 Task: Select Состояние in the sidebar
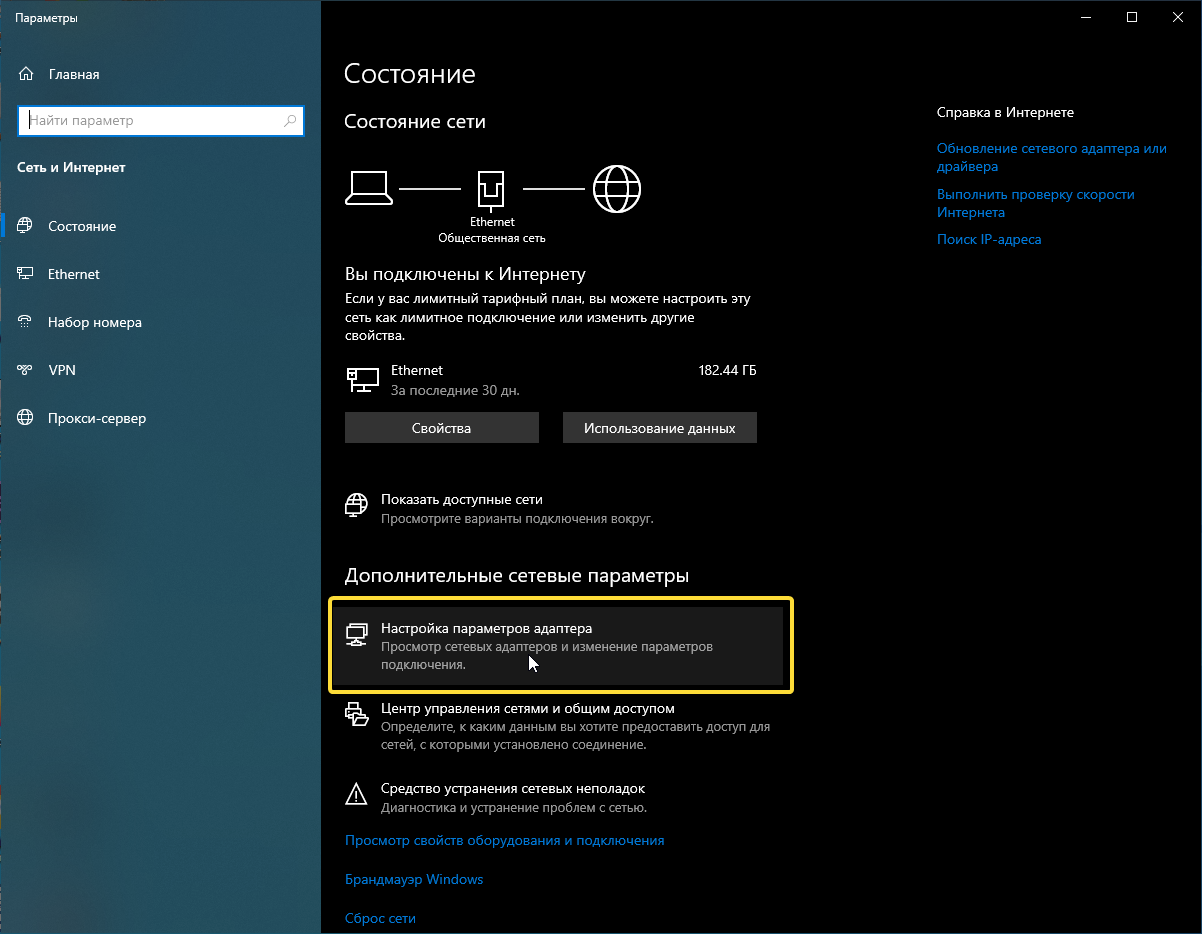tap(160, 226)
